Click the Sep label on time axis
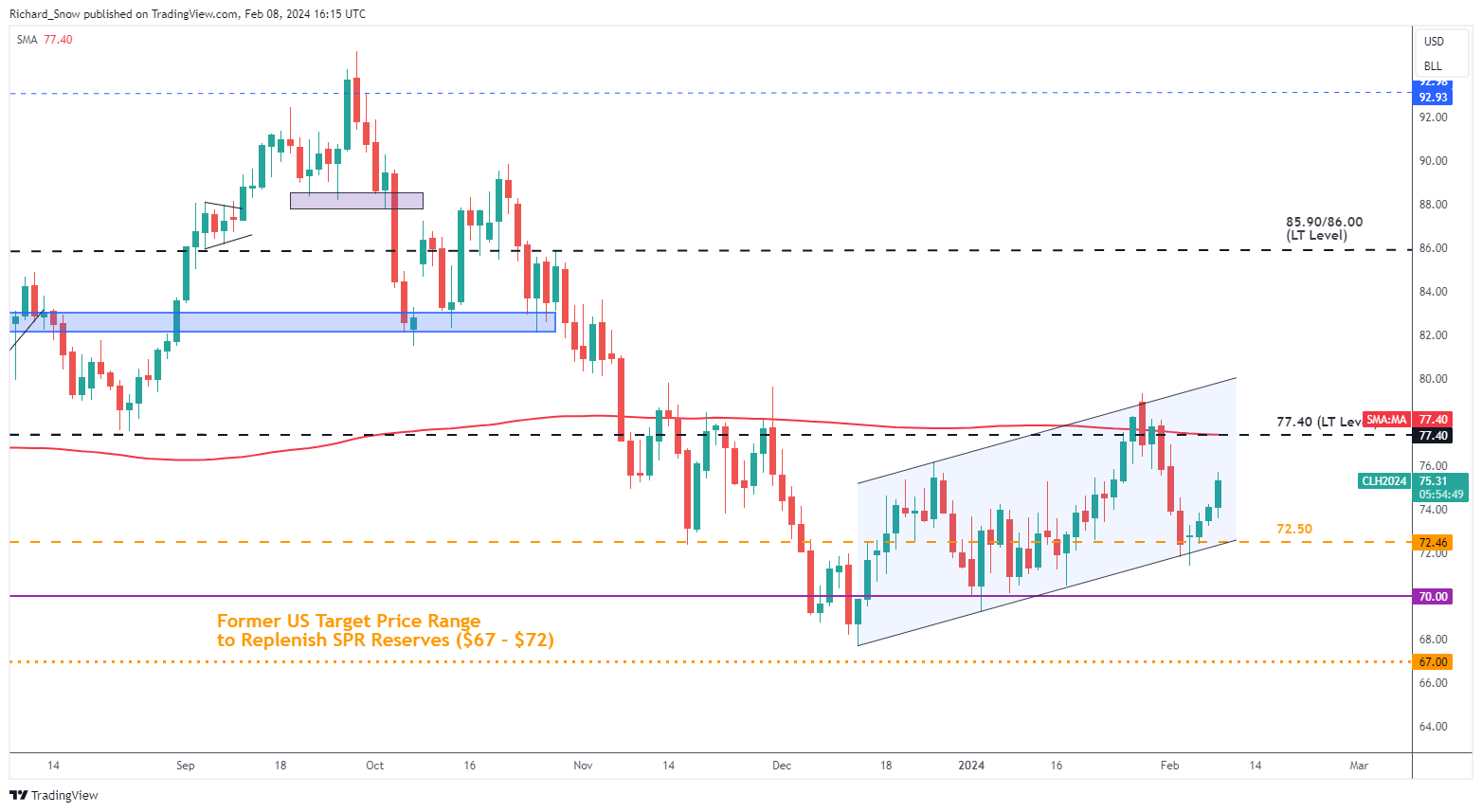Viewport: 1482px width, 812px height. (x=186, y=766)
